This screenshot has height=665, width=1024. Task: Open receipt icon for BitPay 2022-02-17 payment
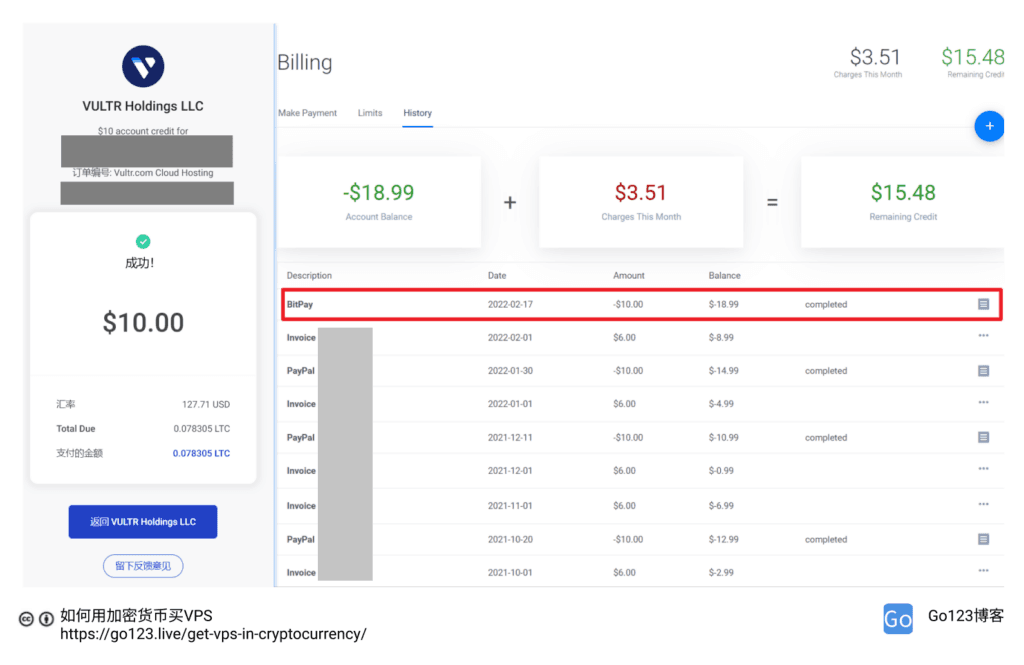pos(983,304)
